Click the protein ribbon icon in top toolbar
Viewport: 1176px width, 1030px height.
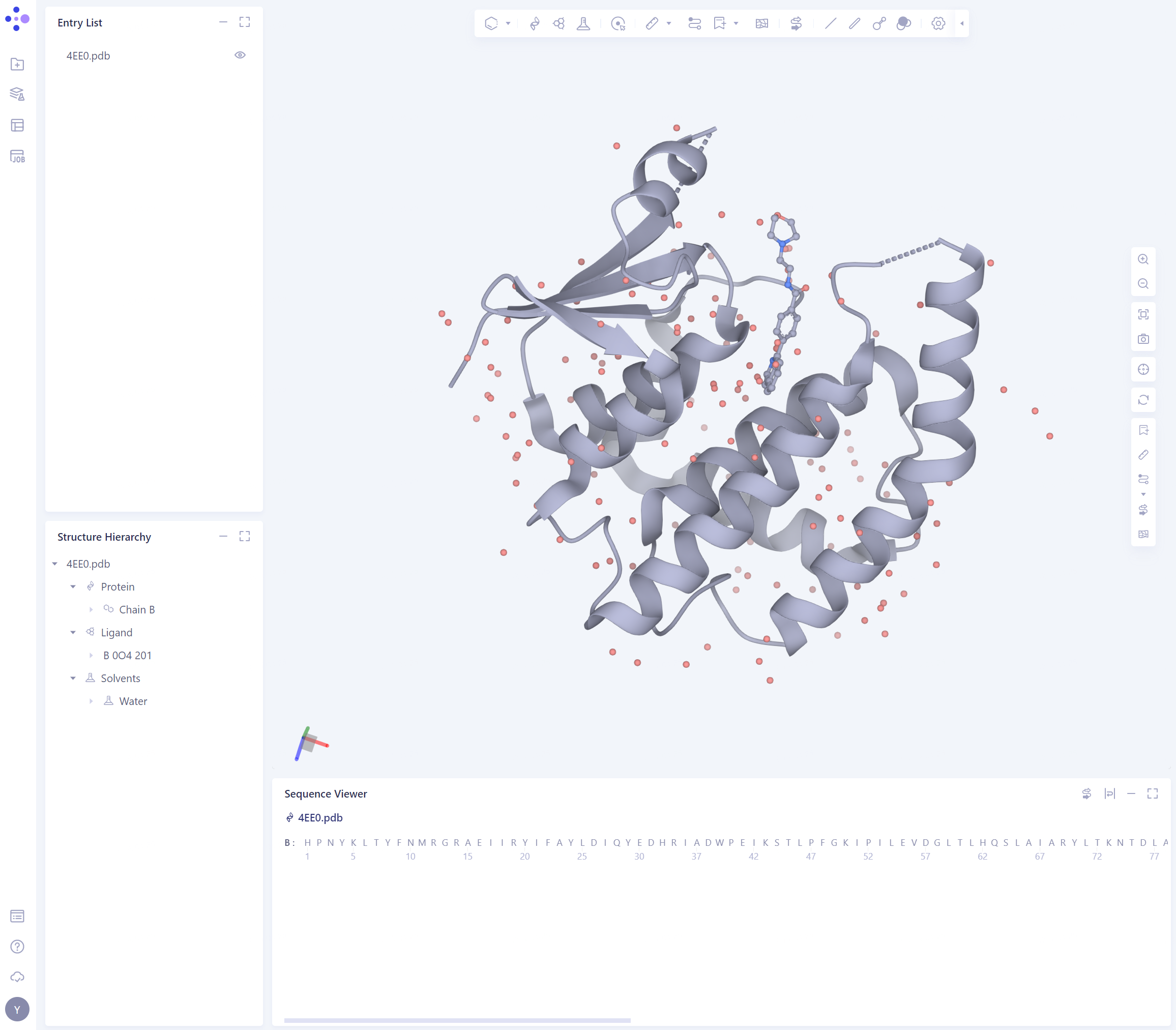(x=535, y=23)
